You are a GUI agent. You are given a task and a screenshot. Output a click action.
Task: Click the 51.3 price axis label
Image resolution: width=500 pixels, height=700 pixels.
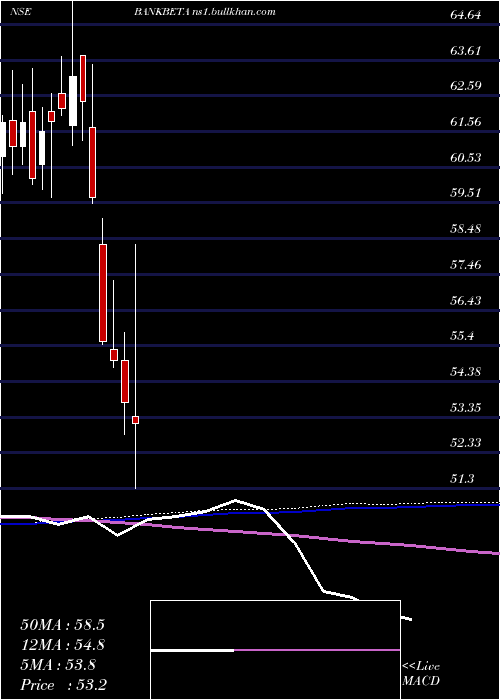[x=462, y=479]
